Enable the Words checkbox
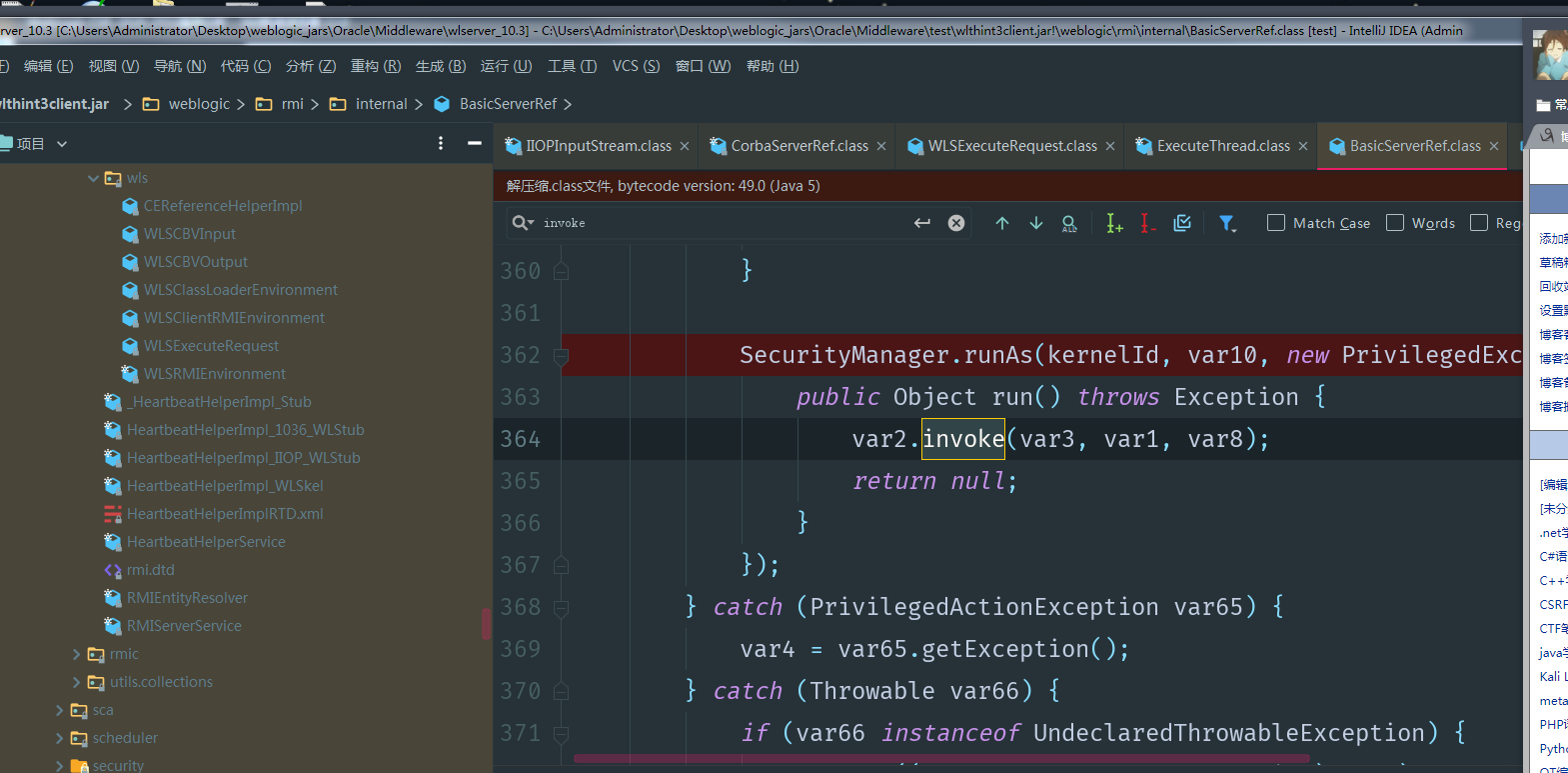This screenshot has width=1568, height=773. coord(1395,223)
